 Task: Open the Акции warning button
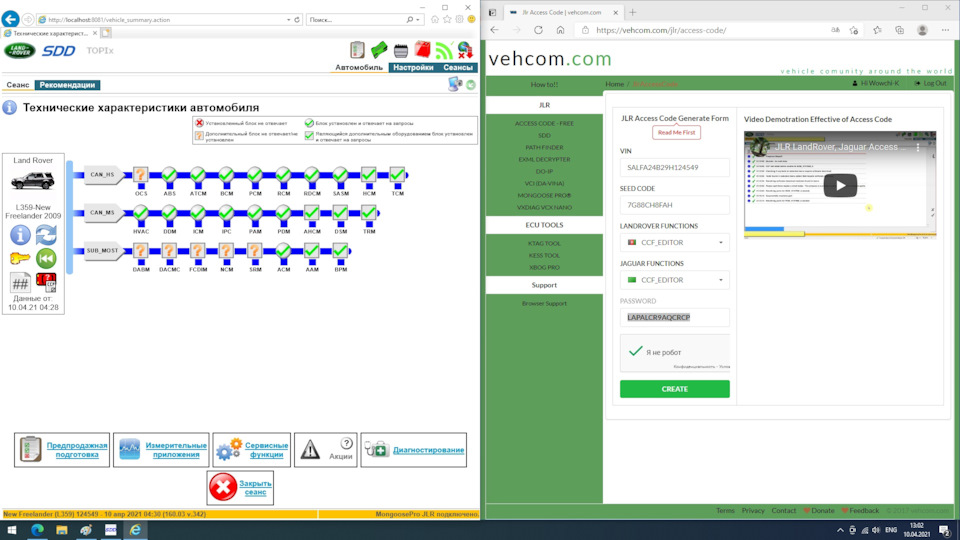[x=326, y=450]
